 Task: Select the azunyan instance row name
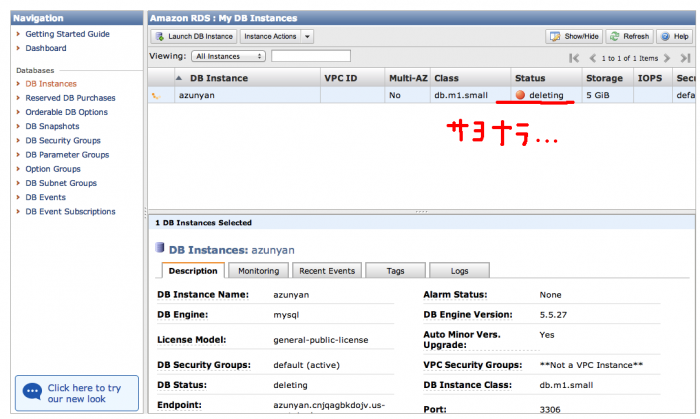point(196,95)
